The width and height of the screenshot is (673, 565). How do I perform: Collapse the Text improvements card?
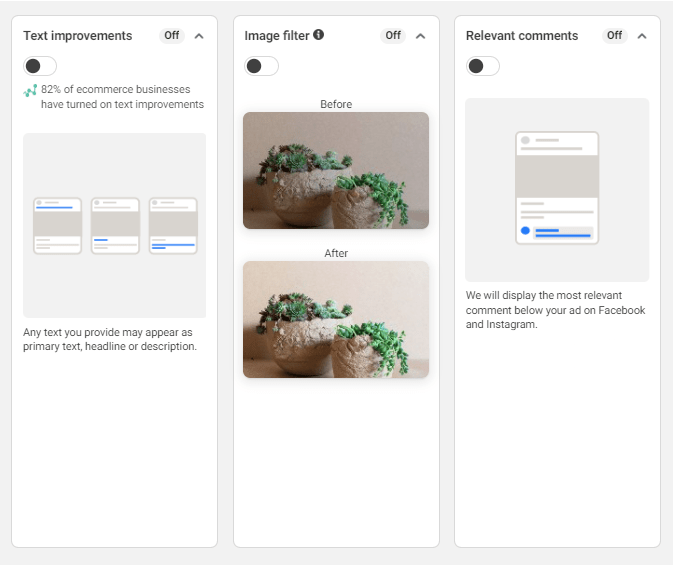pyautogui.click(x=199, y=36)
